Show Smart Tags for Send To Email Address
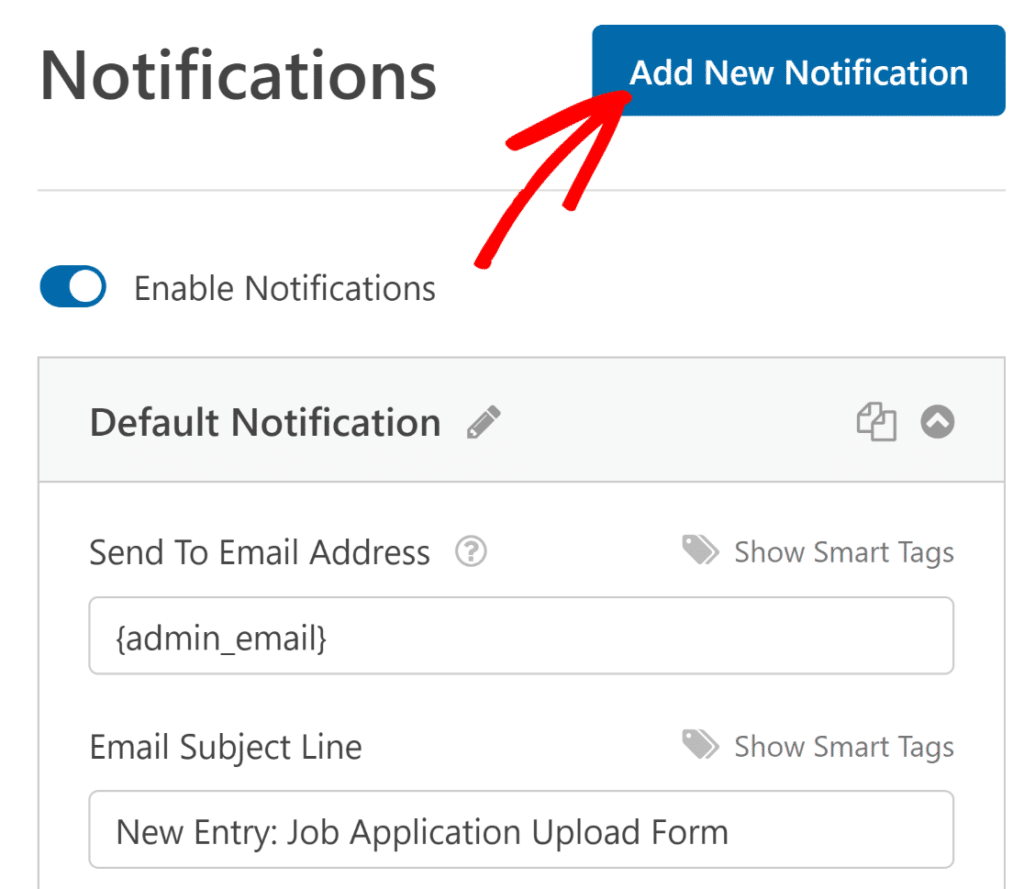This screenshot has height=889, width=1024. [x=844, y=551]
